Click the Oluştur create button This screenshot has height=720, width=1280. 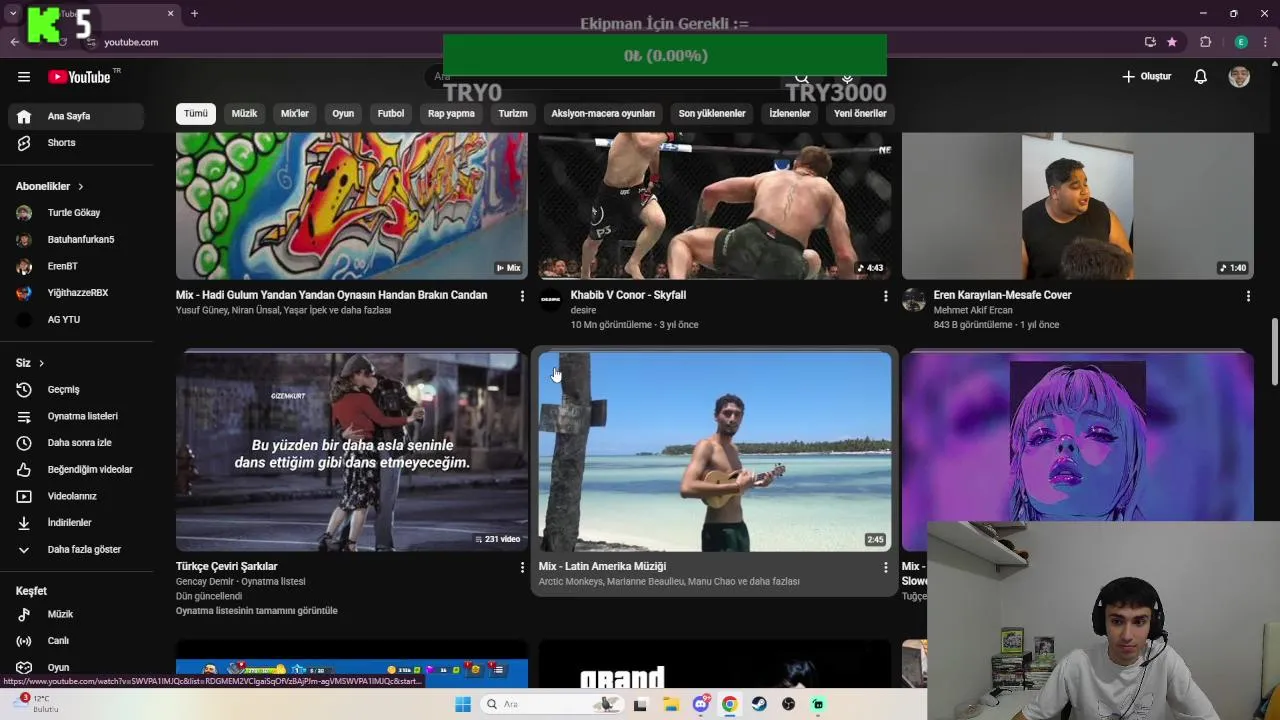(x=1146, y=77)
